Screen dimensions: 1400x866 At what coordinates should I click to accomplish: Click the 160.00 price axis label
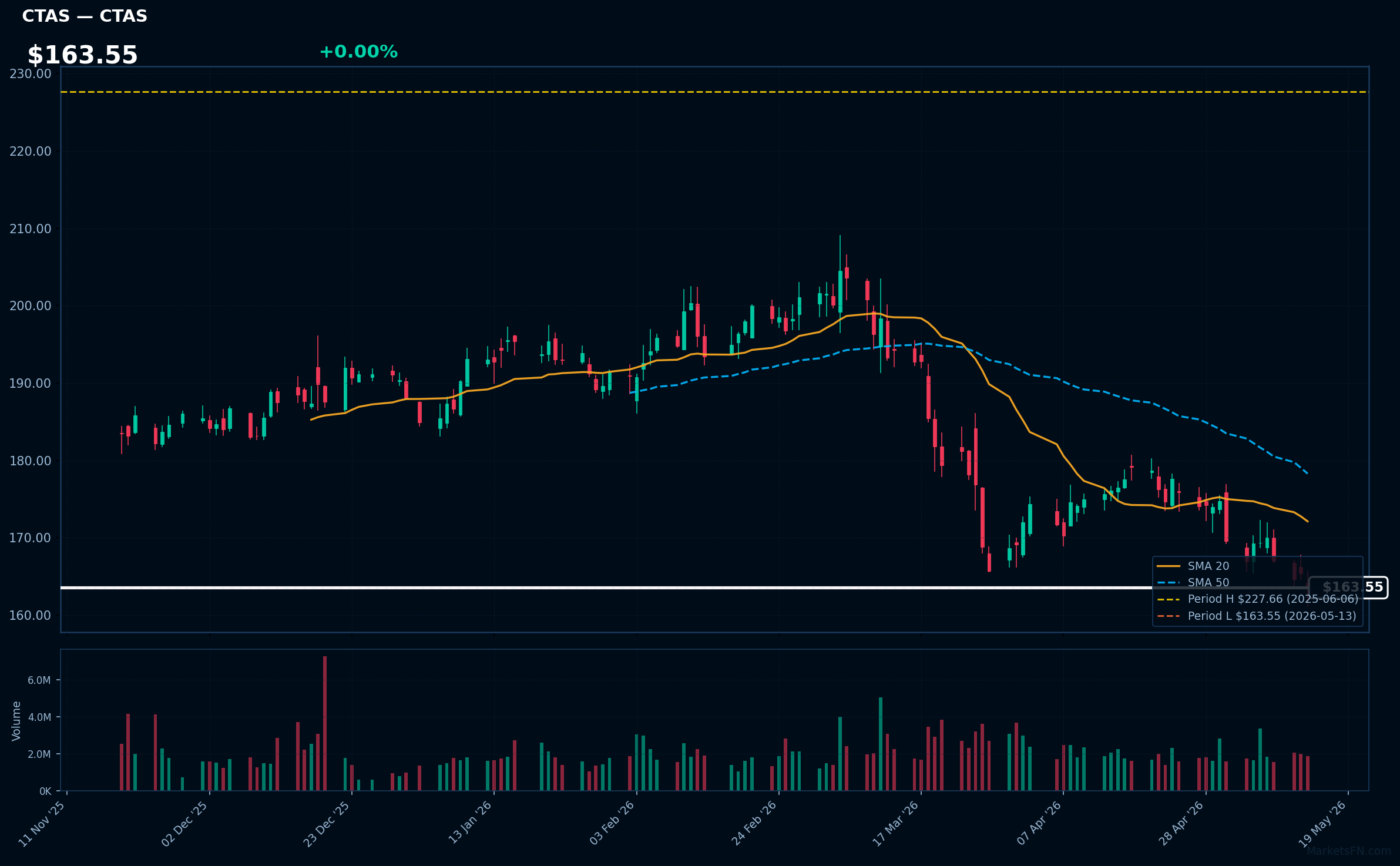31,615
